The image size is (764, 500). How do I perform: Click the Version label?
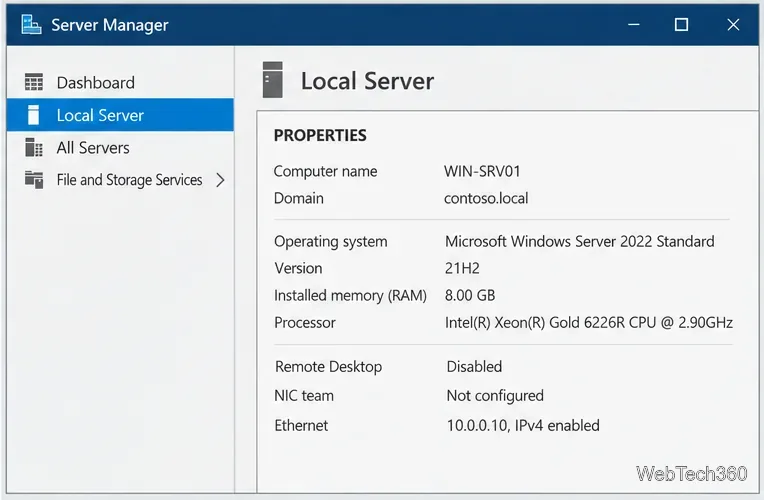[x=298, y=269]
